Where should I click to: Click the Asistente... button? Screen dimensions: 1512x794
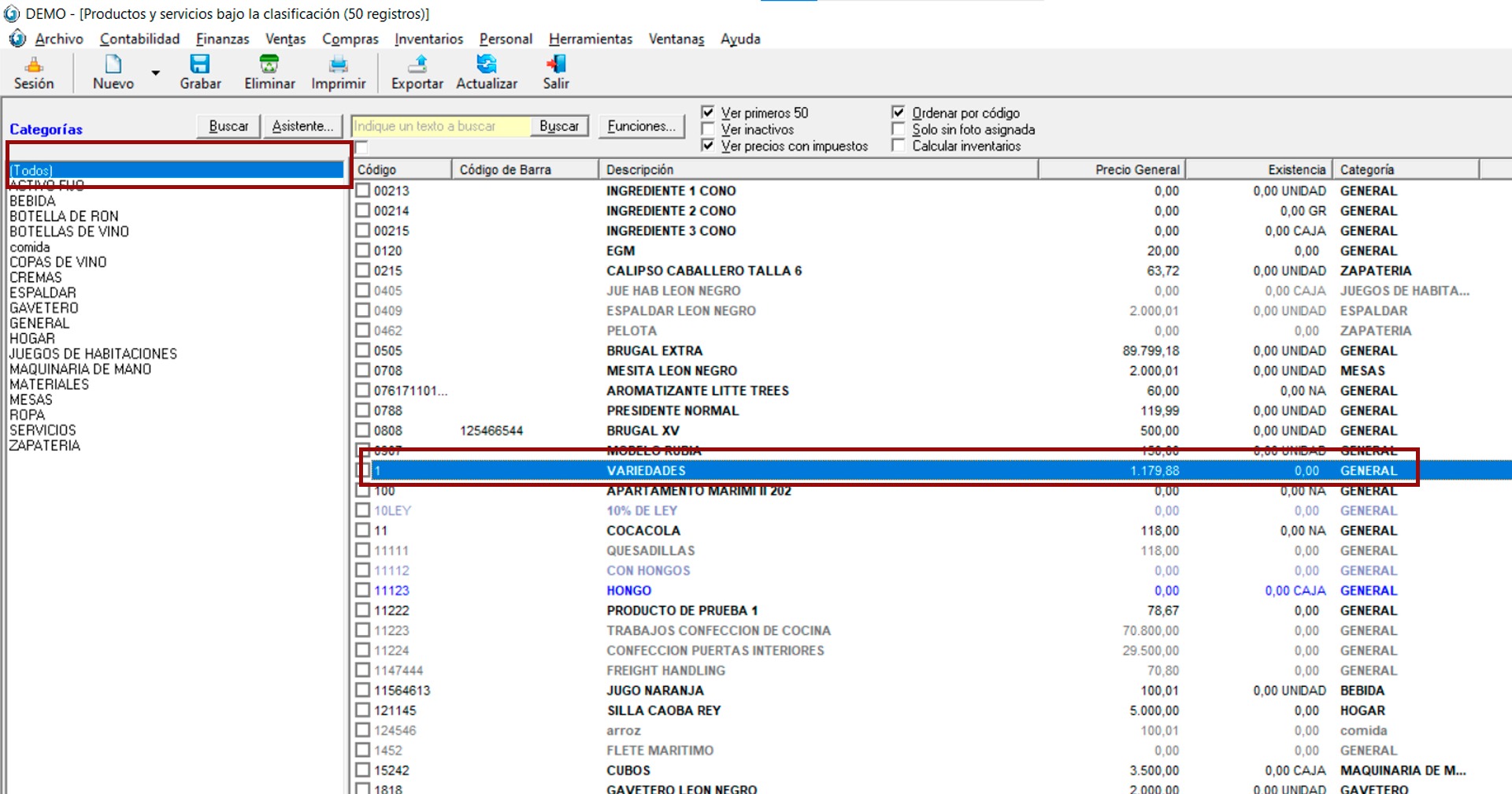tap(302, 126)
